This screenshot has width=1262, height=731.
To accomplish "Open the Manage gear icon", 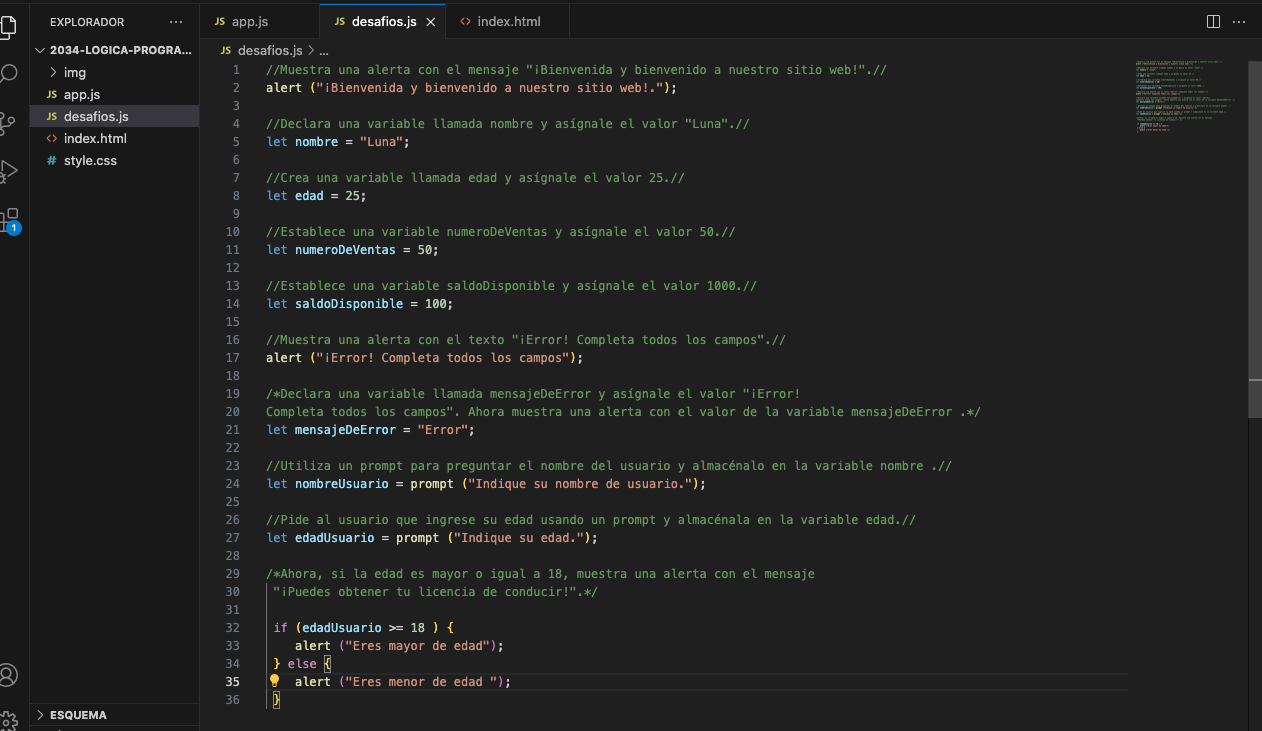I will point(8,721).
